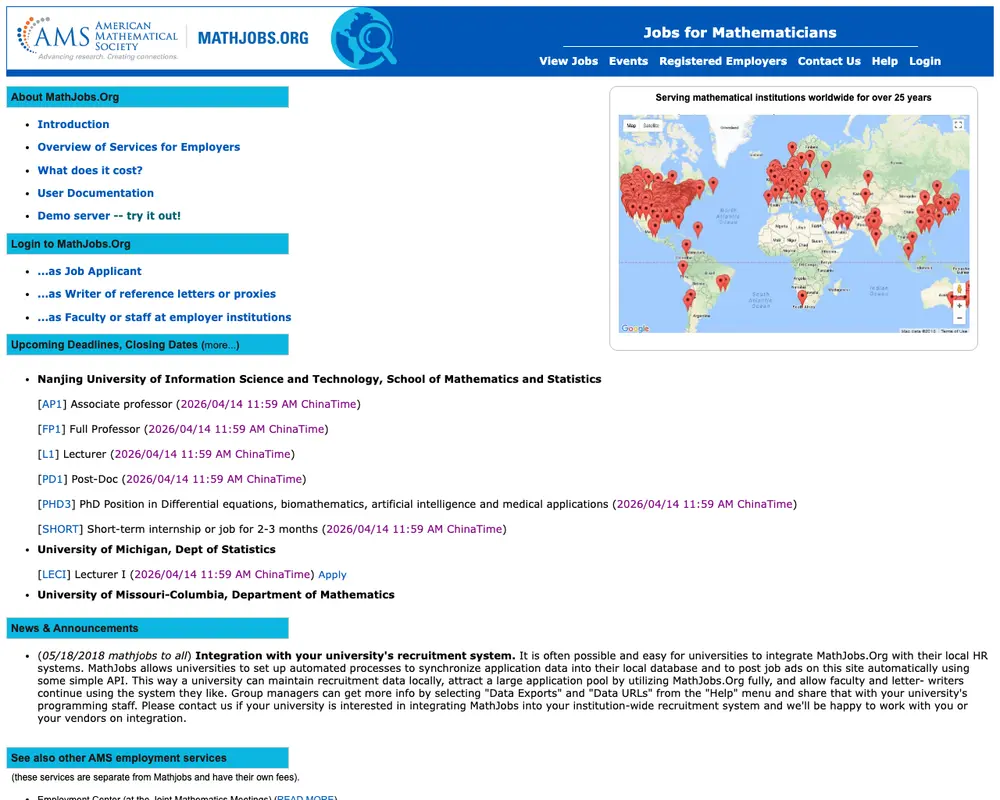Switch map to Satellite view button

click(x=651, y=126)
